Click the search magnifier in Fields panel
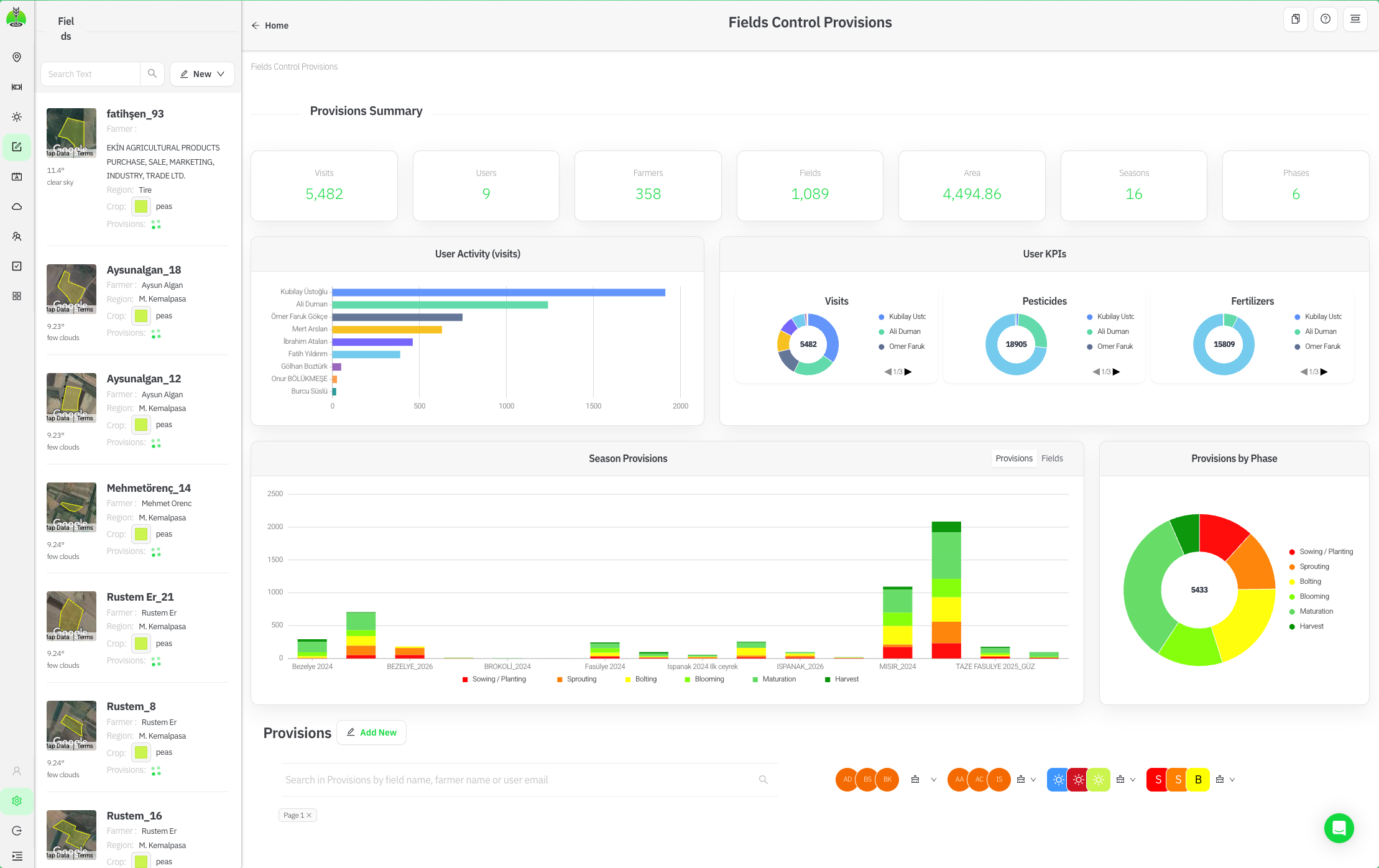Screen dimensions: 1379x868 152,73
